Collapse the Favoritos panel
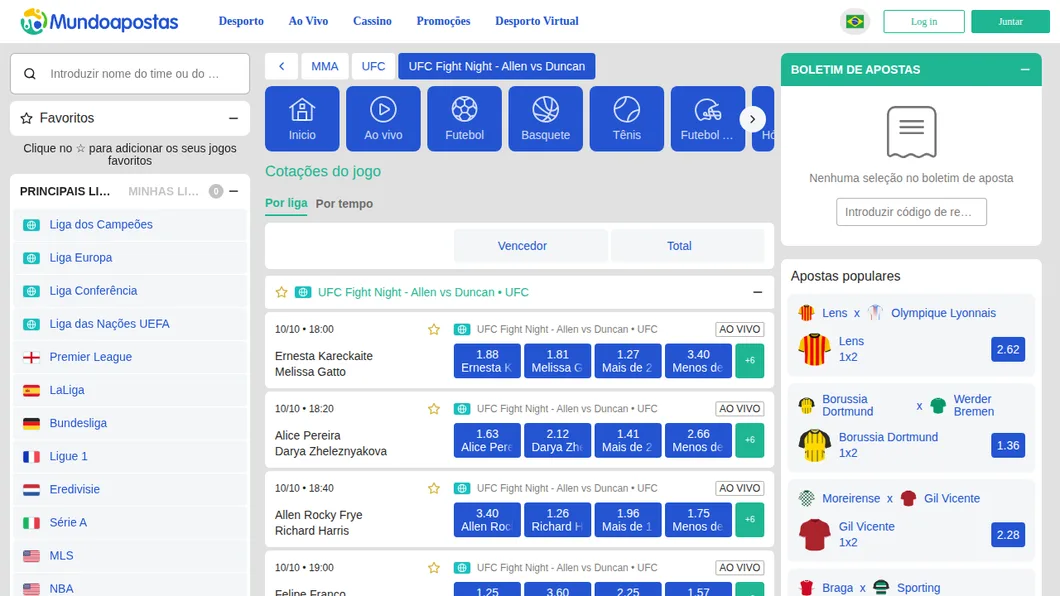The width and height of the screenshot is (1060, 596). tap(233, 118)
